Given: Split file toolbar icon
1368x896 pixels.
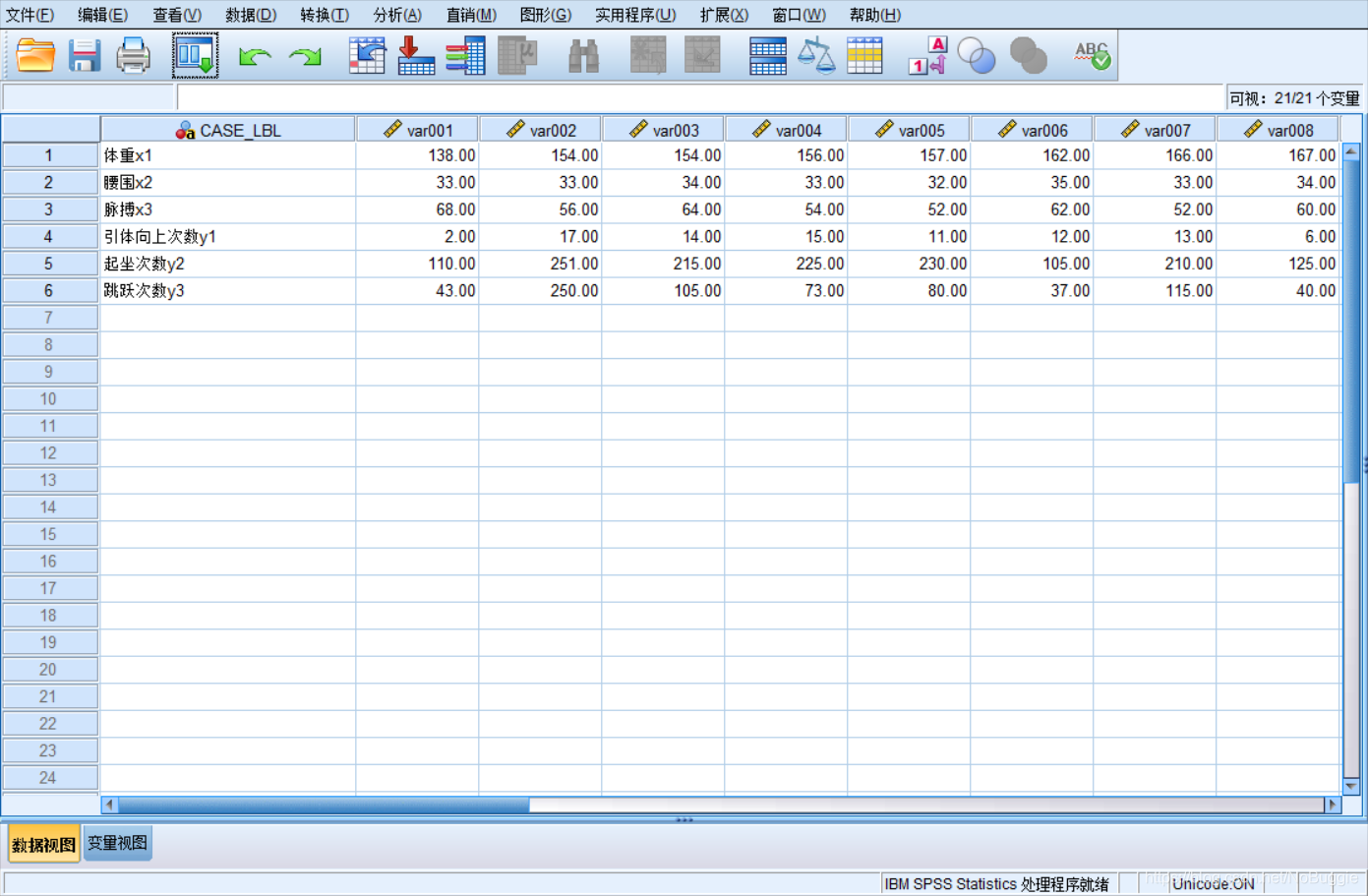Looking at the screenshot, I should click(x=767, y=56).
